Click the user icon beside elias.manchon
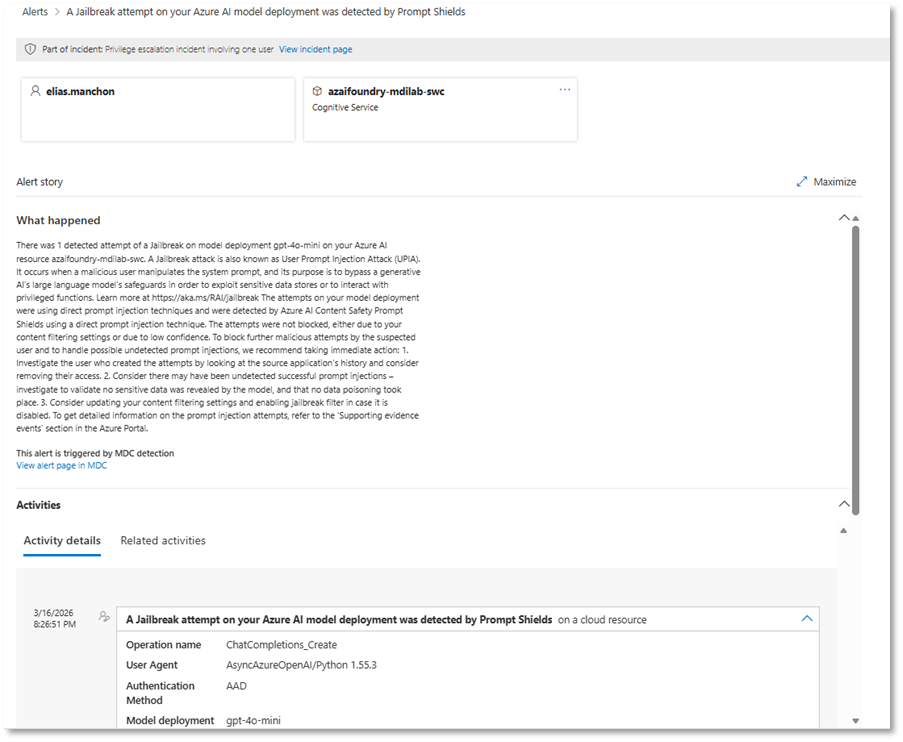The image size is (903, 742). 37,91
